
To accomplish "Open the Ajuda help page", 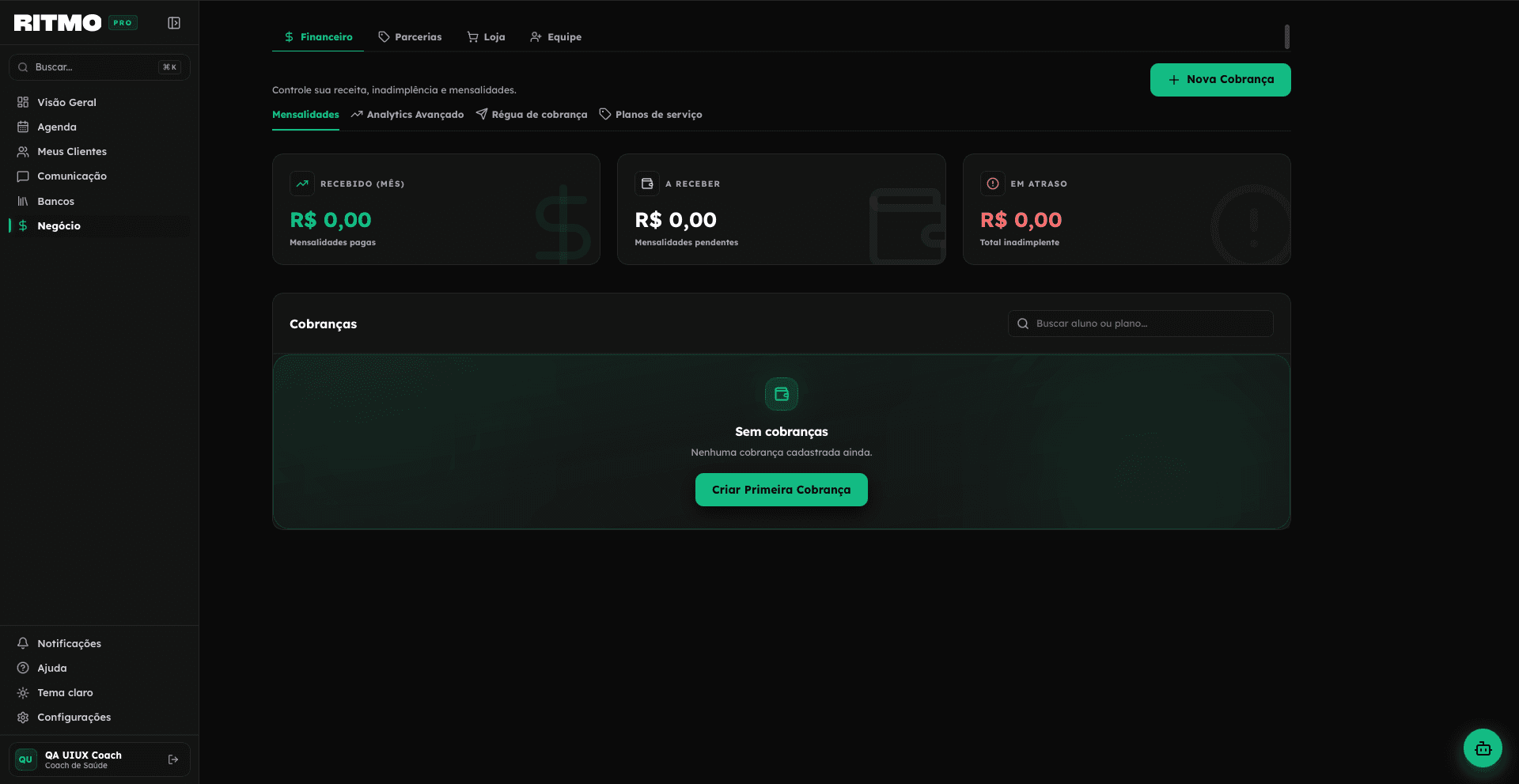I will tap(100, 668).
